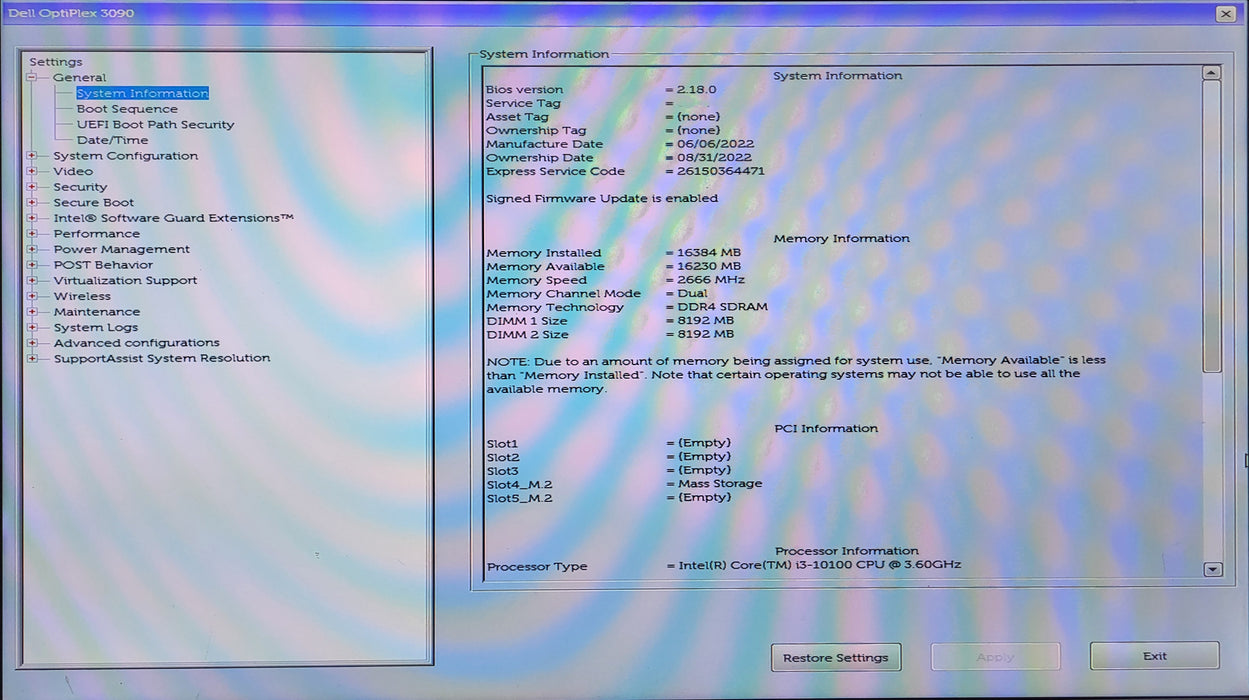Viewport: 1249px width, 700px height.
Task: Click the Memory Channel Mode Dual value
Action: (692, 294)
